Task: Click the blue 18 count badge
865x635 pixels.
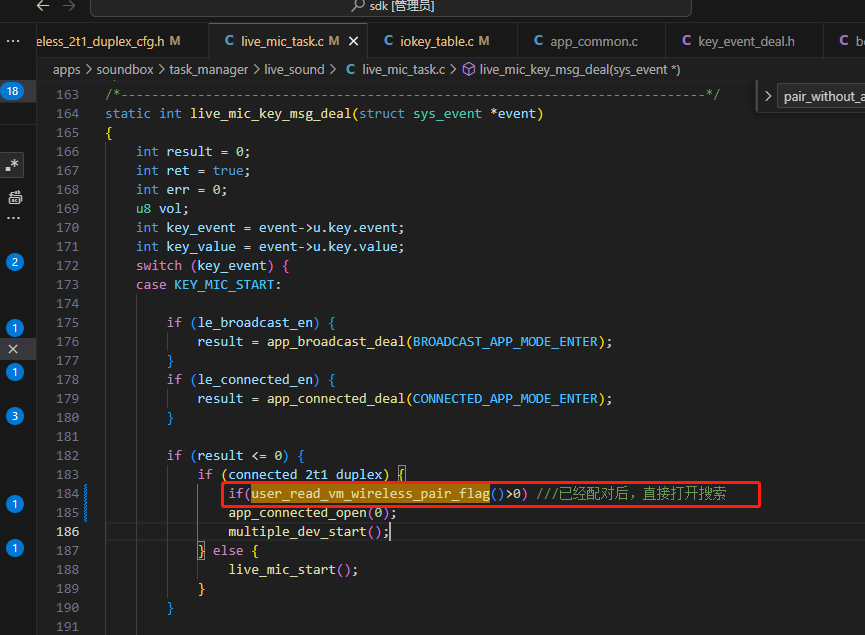Action: (x=13, y=91)
